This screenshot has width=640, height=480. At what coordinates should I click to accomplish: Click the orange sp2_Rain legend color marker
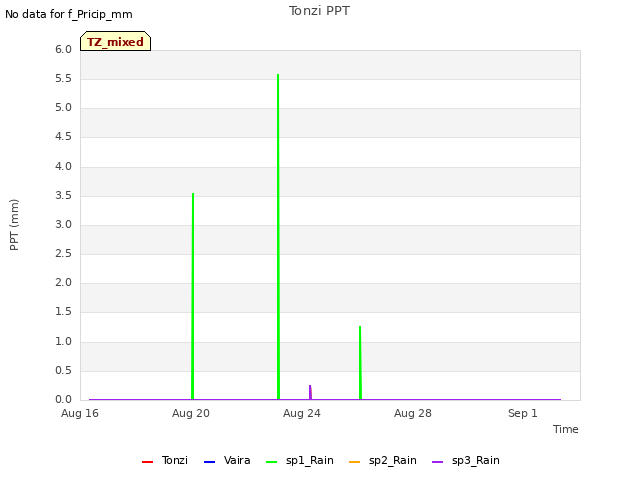355,462
